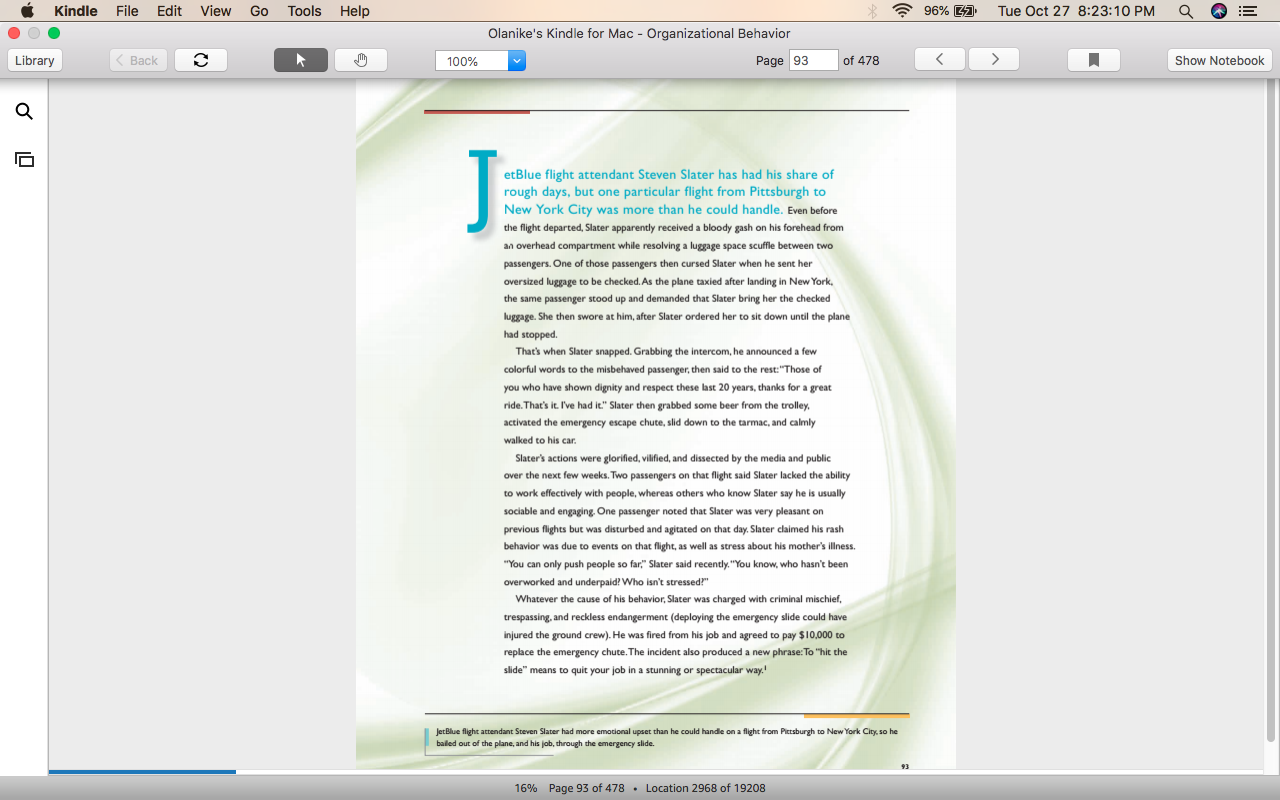Select the hand pan tool

[361, 60]
